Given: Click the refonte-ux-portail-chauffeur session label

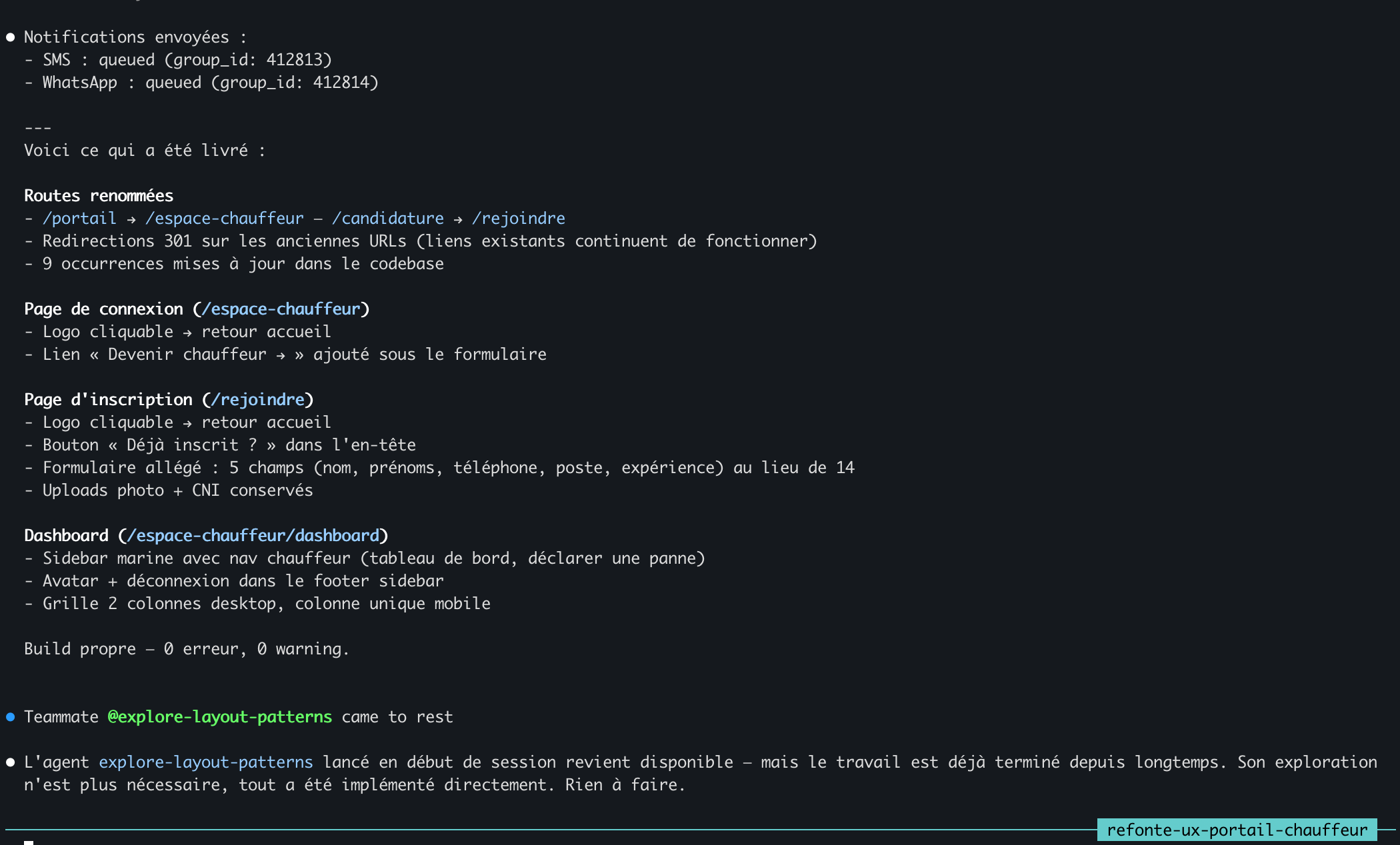Looking at the screenshot, I should [1237, 830].
